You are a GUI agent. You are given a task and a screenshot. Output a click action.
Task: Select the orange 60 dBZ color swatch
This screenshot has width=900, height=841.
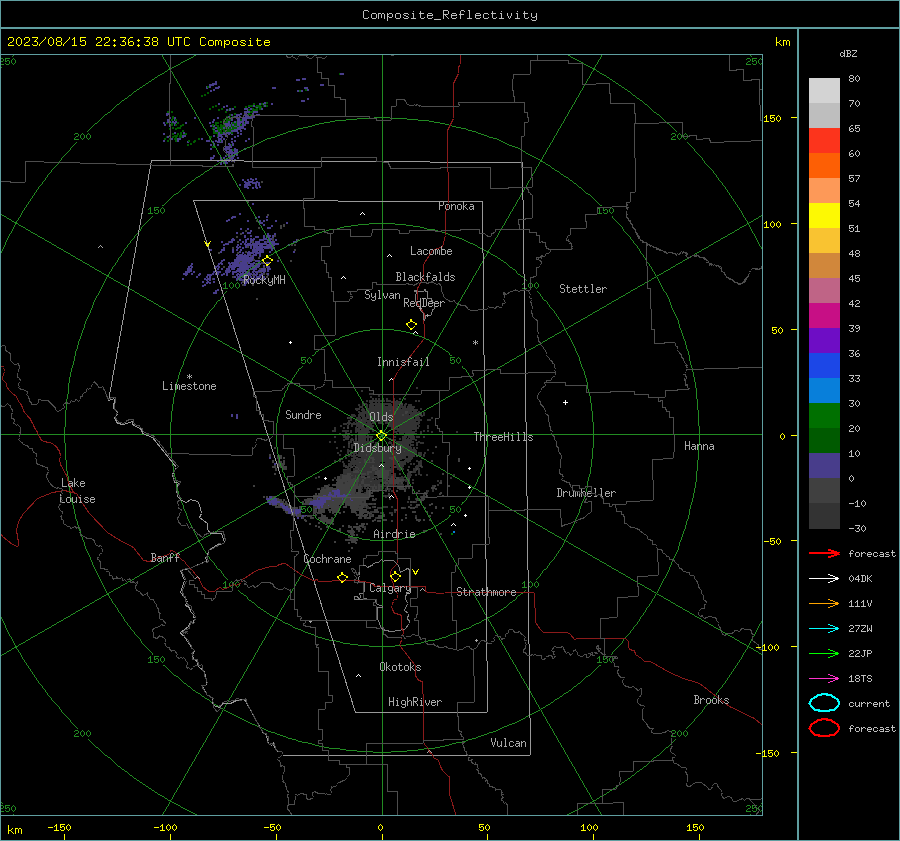[x=824, y=166]
